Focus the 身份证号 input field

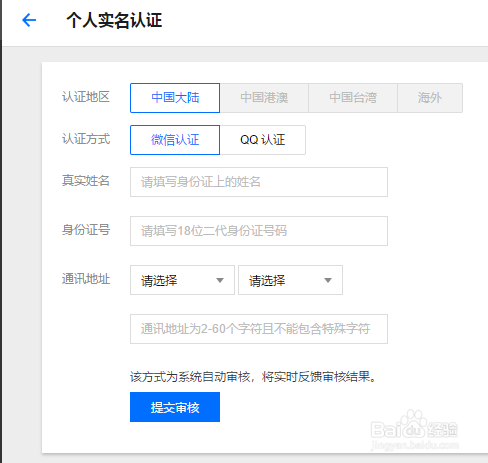[x=259, y=231]
